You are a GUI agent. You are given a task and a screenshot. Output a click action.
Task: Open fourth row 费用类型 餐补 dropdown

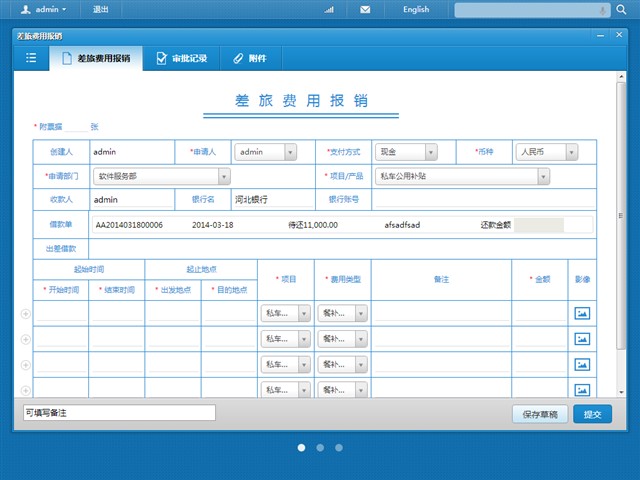342,390
